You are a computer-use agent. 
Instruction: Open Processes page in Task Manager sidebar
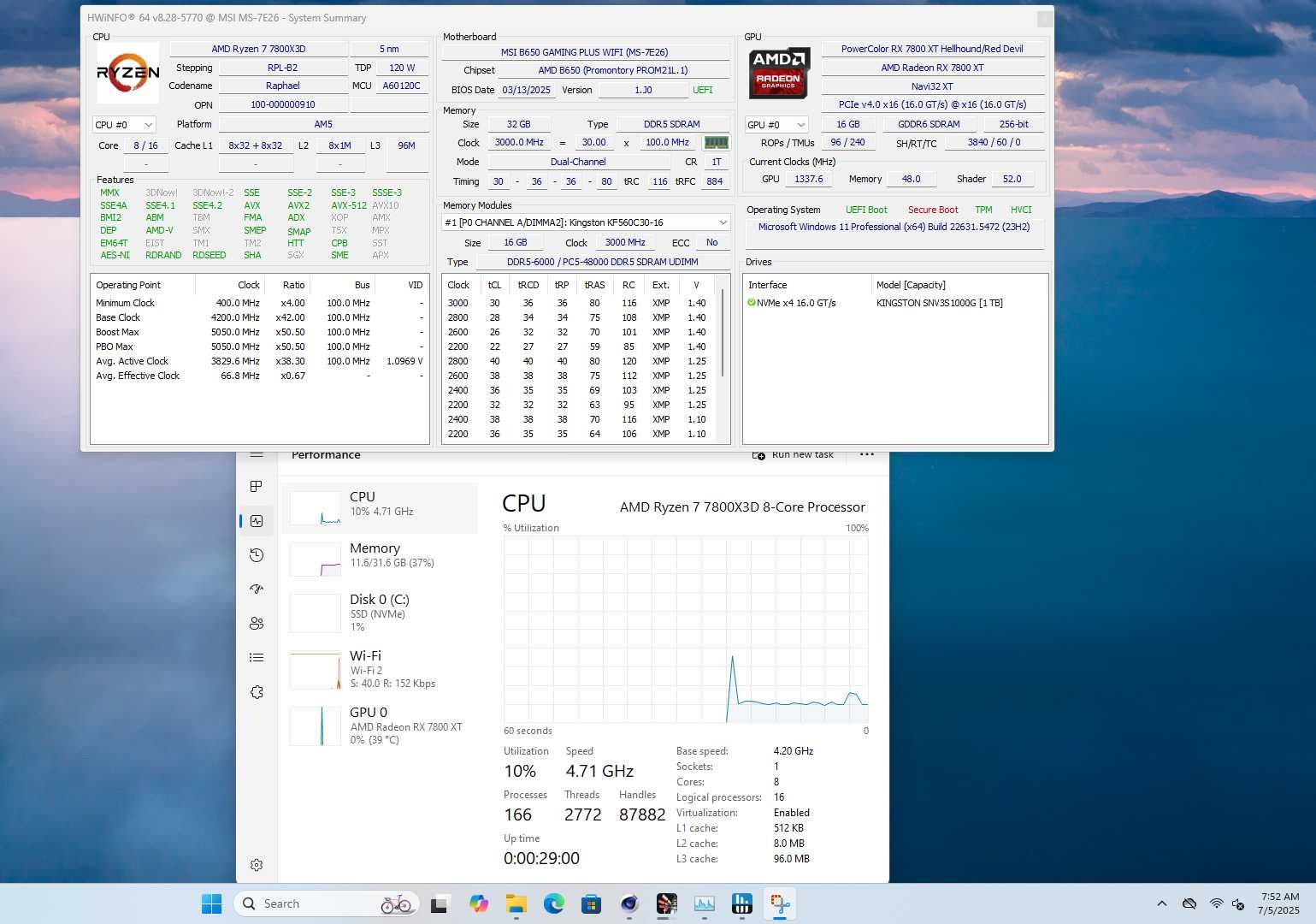tap(256, 486)
